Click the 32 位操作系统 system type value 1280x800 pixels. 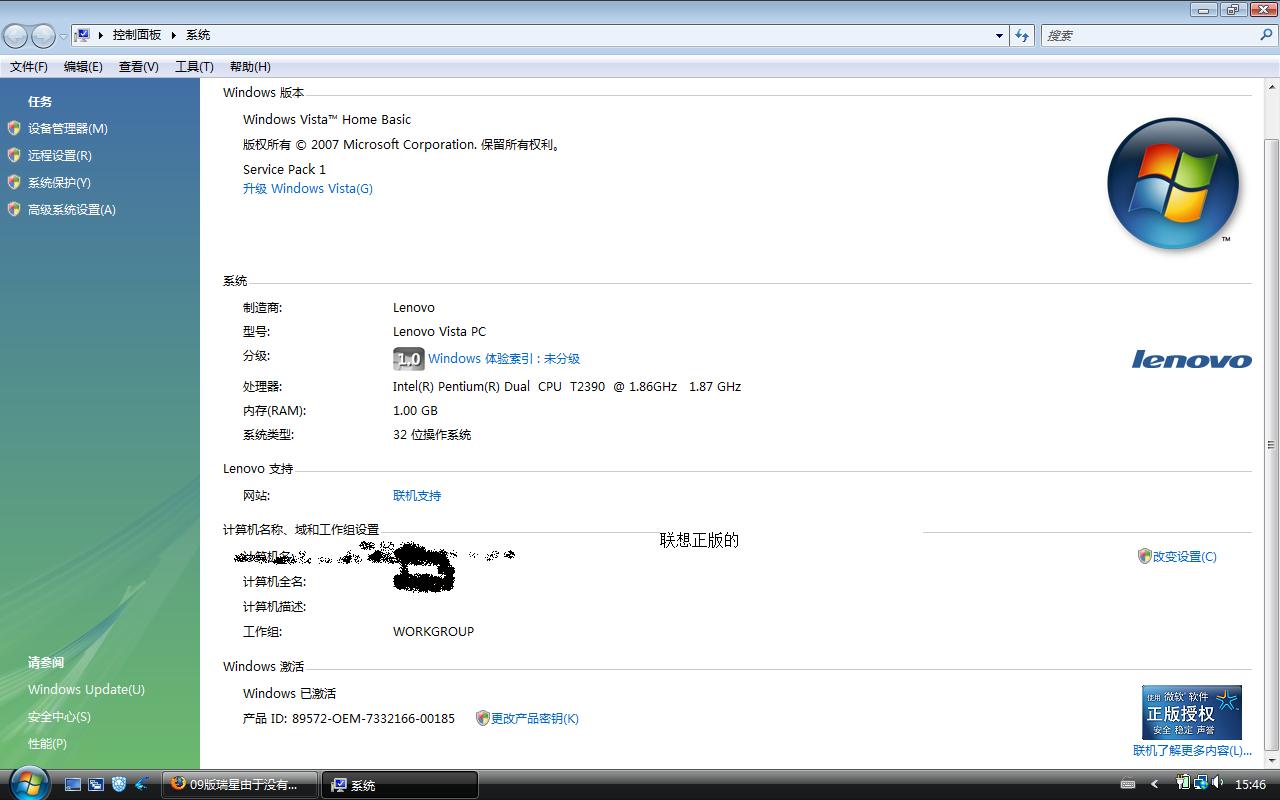pos(432,434)
